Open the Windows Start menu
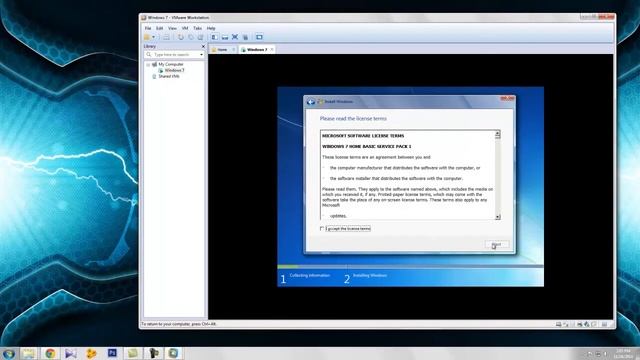The width and height of the screenshot is (640, 360). click(x=9, y=353)
